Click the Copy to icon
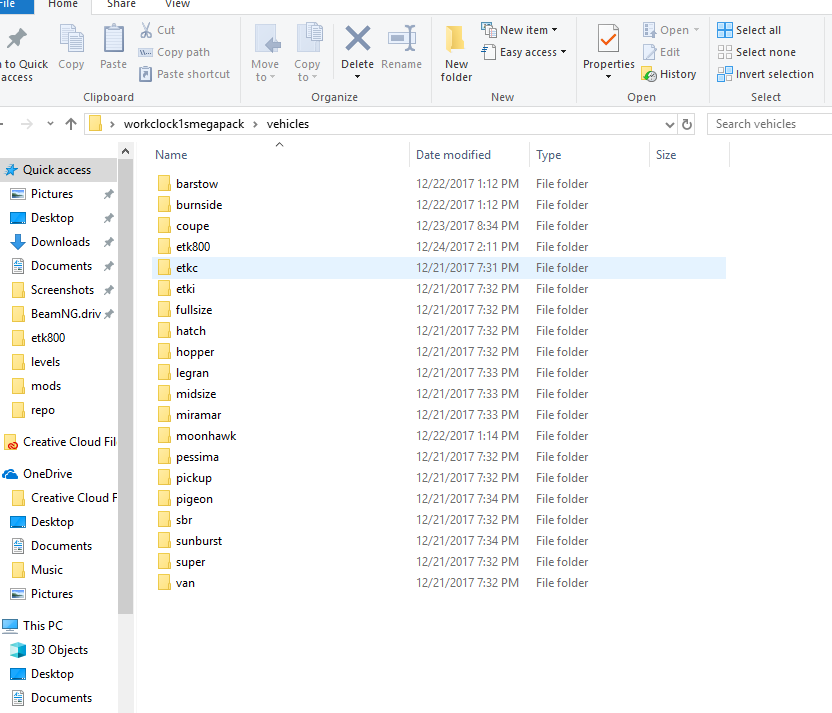The width and height of the screenshot is (832, 713). (309, 37)
